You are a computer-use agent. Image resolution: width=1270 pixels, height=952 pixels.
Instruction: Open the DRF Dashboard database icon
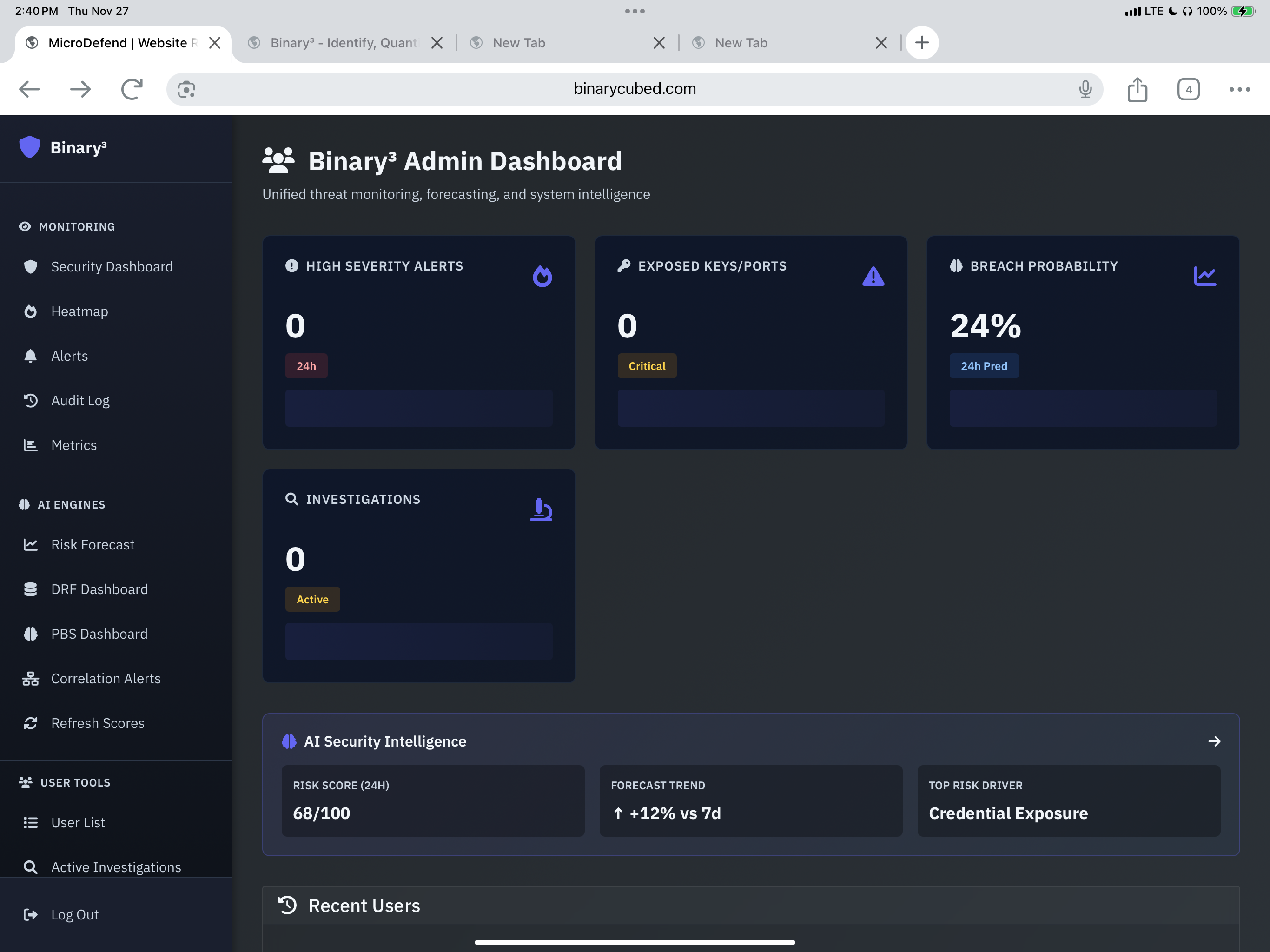pyautogui.click(x=30, y=589)
